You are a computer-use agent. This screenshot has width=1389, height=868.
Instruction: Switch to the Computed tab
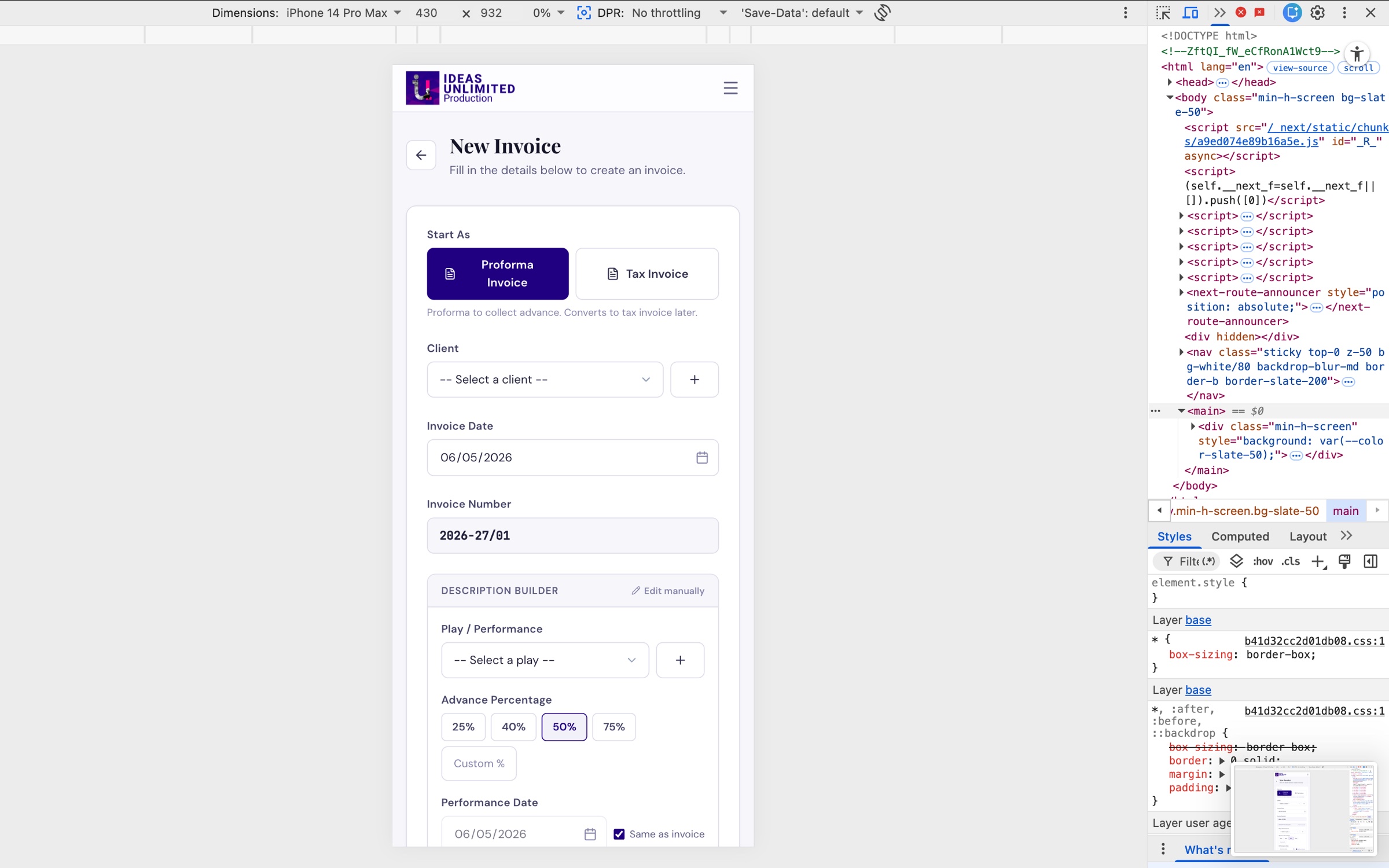pyautogui.click(x=1240, y=536)
